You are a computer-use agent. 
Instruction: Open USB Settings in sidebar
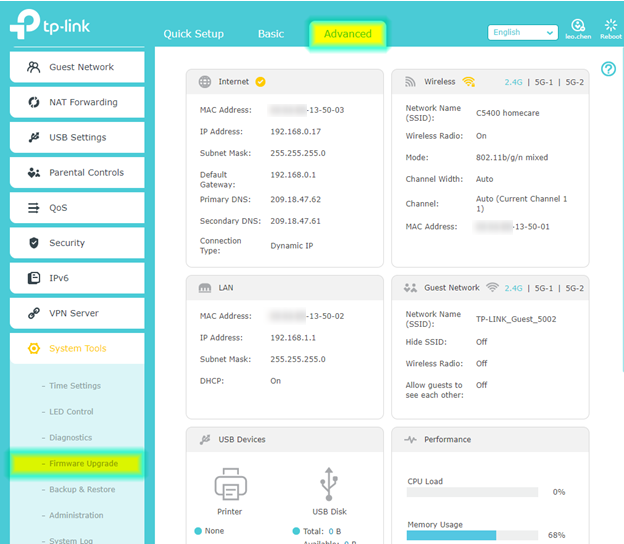coord(77,137)
